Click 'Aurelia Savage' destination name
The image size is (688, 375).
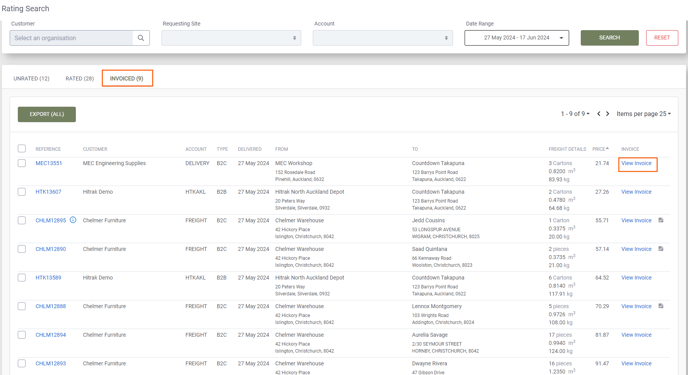click(x=430, y=335)
